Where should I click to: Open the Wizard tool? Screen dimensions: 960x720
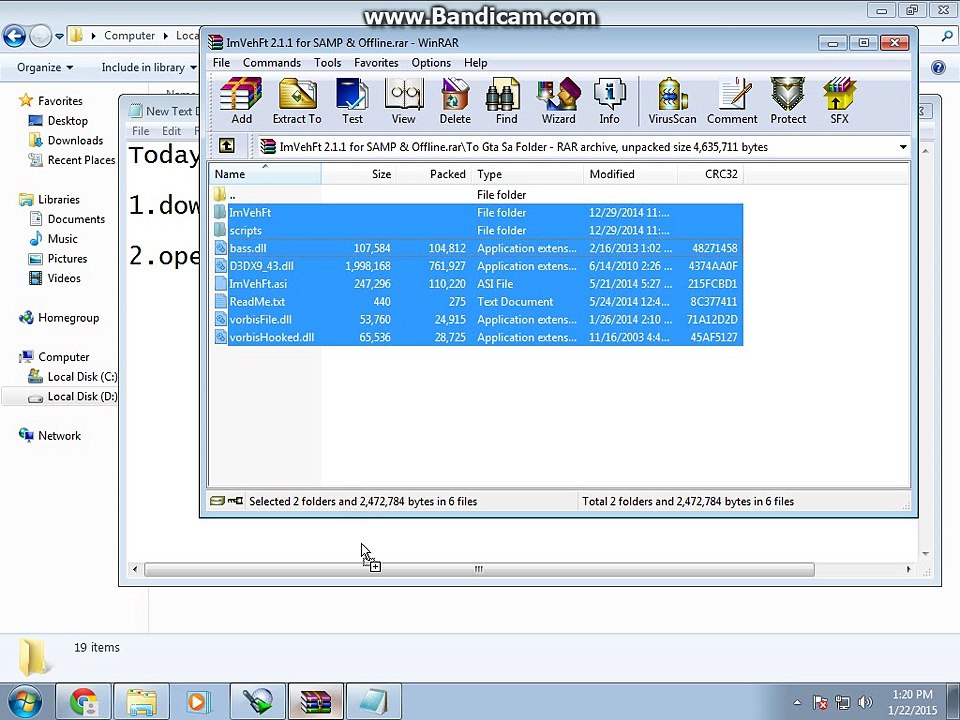558,102
